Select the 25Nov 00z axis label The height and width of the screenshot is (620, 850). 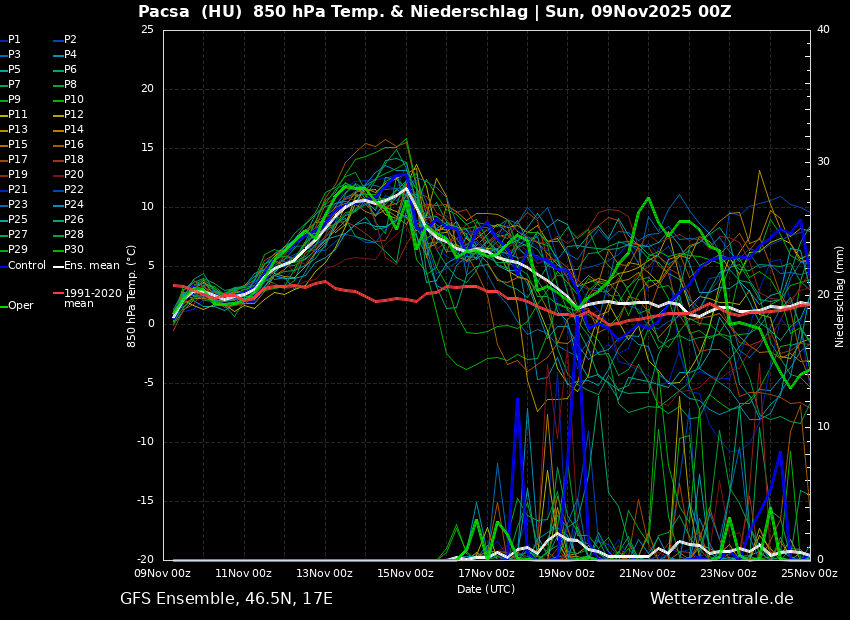(x=809, y=574)
